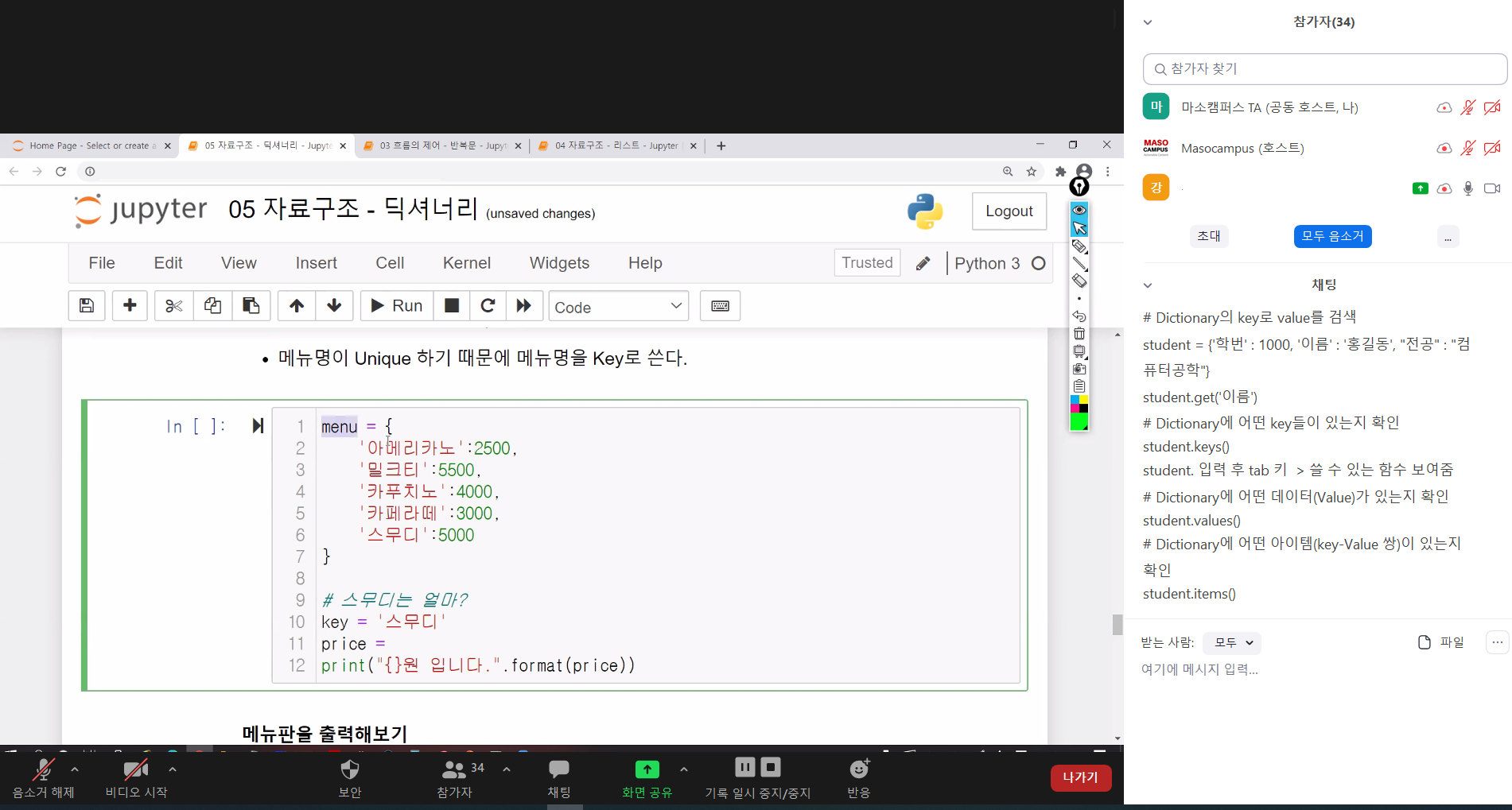
Task: Open the command palette keyboard icon
Action: click(720, 306)
